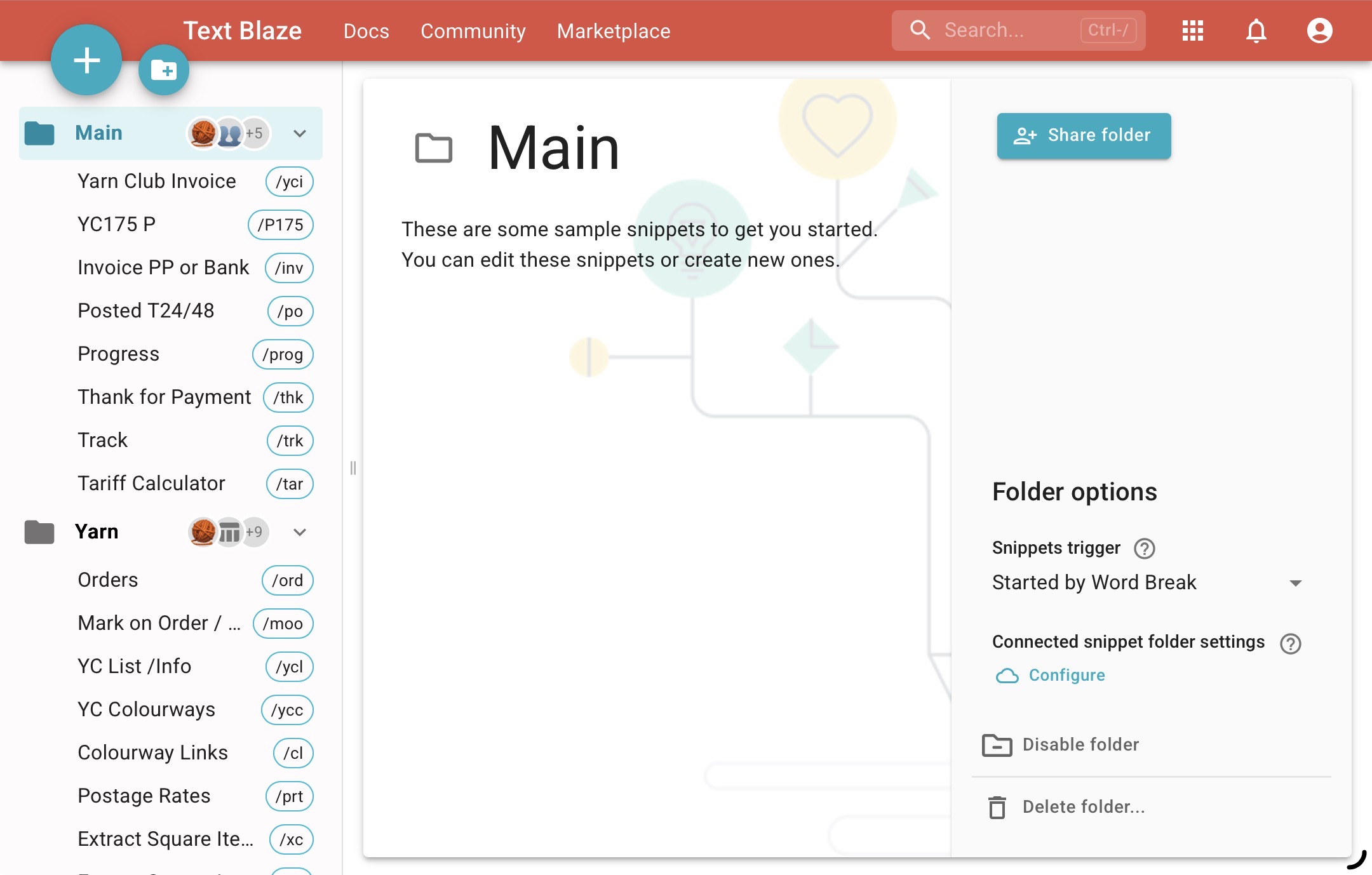
Task: Open Postage Rates snippet
Action: pos(144,796)
